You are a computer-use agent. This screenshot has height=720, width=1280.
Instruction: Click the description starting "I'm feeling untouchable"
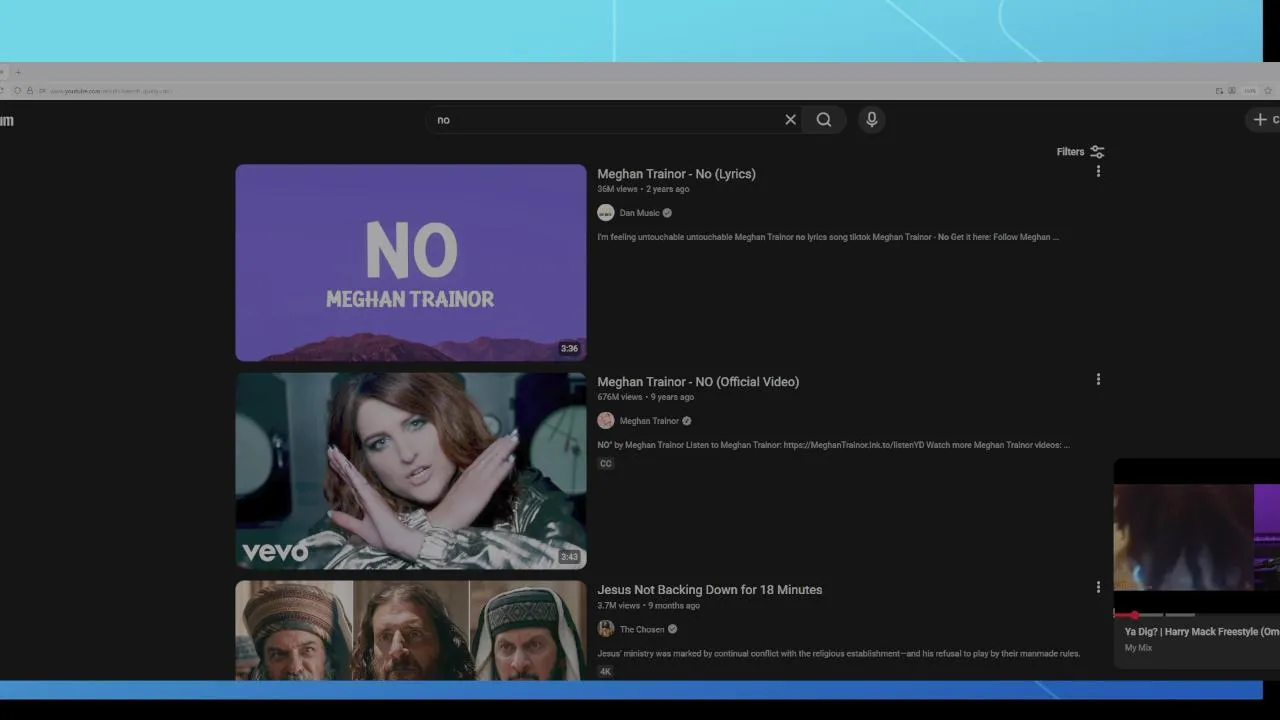(828, 238)
